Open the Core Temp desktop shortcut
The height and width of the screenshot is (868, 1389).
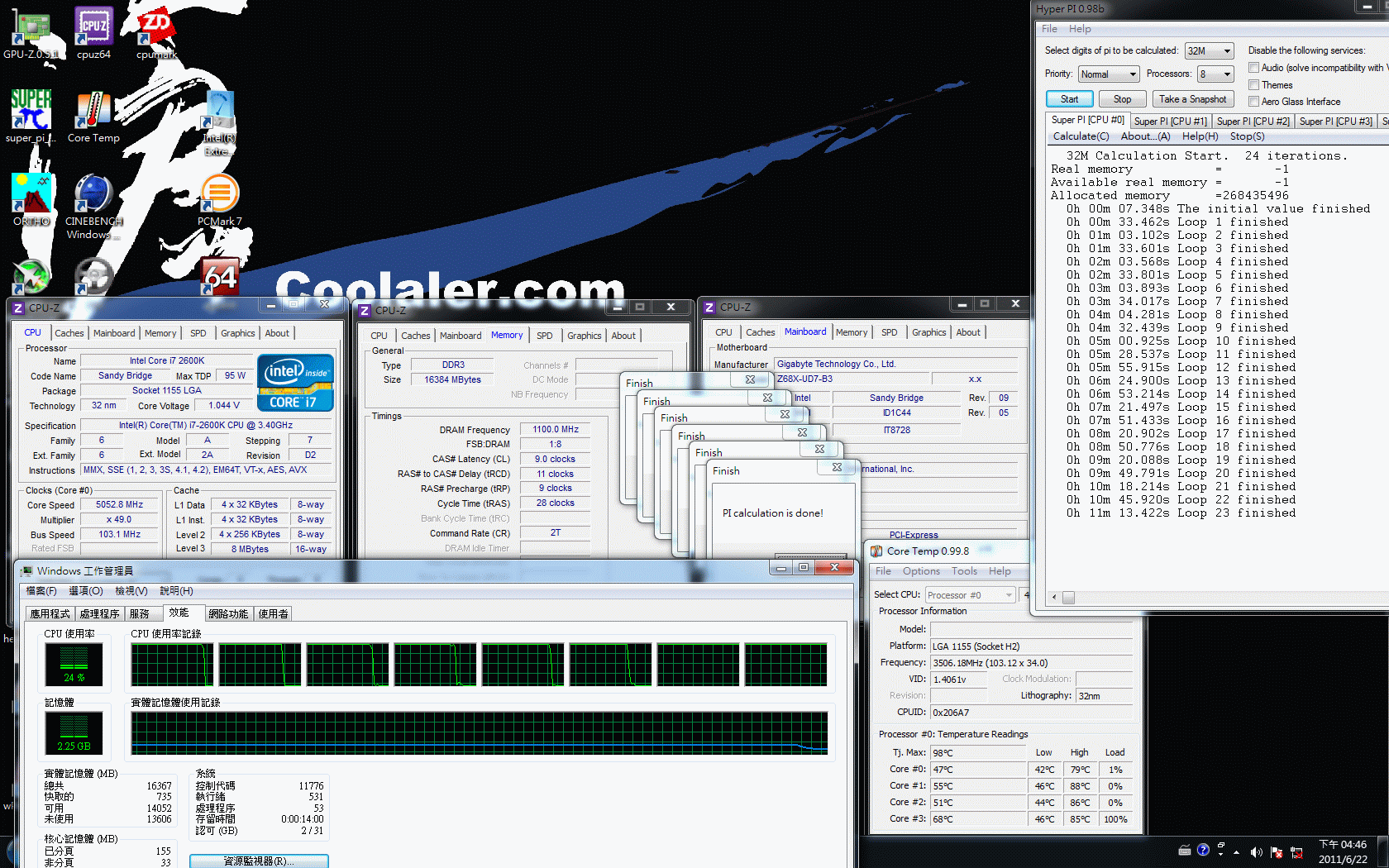tap(93, 117)
